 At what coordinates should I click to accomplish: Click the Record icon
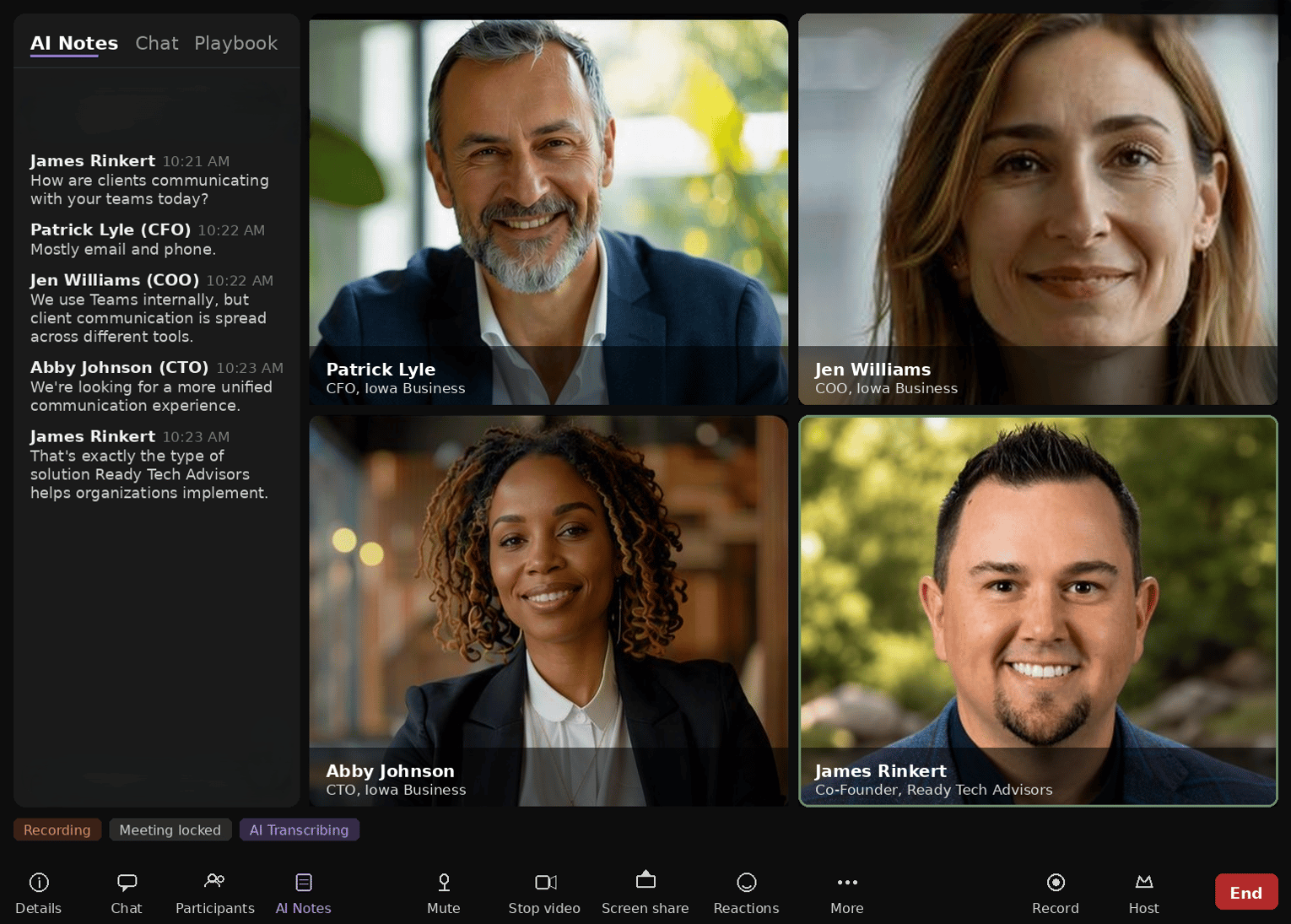pyautogui.click(x=1056, y=883)
